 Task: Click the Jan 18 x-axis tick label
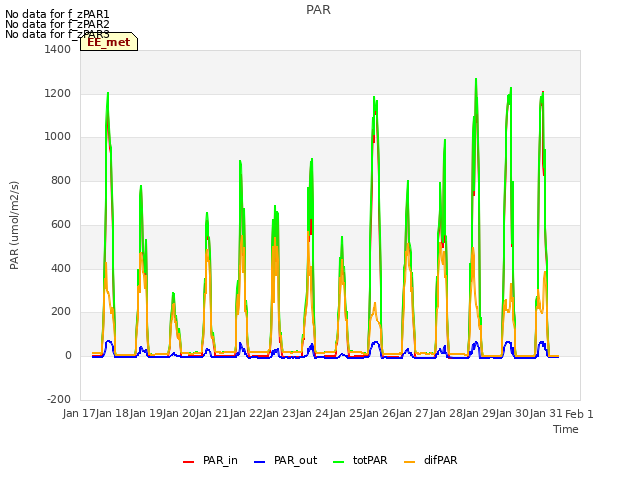pos(113,413)
